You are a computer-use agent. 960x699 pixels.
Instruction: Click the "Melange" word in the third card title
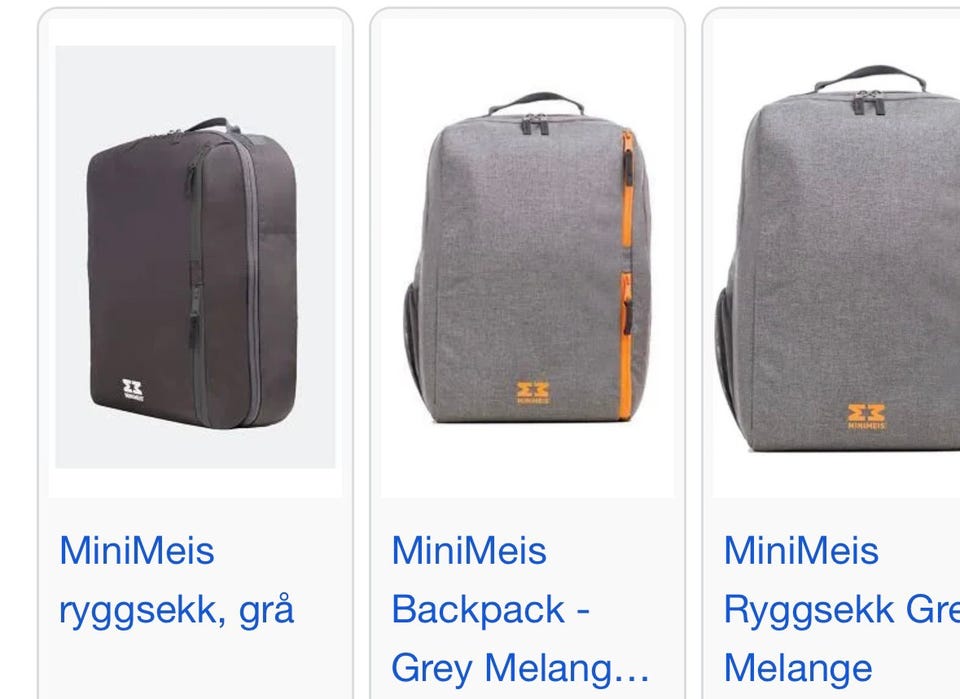point(798,668)
